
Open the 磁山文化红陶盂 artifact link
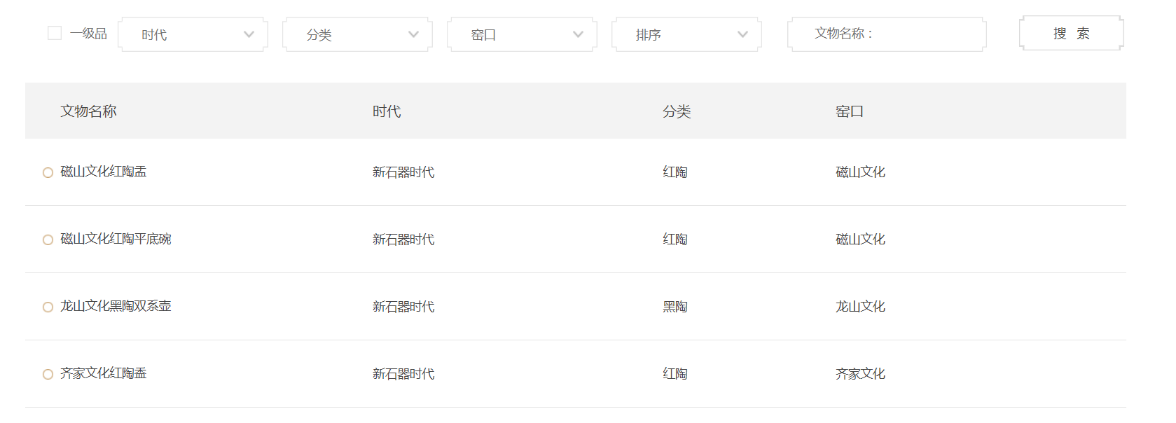tap(104, 172)
